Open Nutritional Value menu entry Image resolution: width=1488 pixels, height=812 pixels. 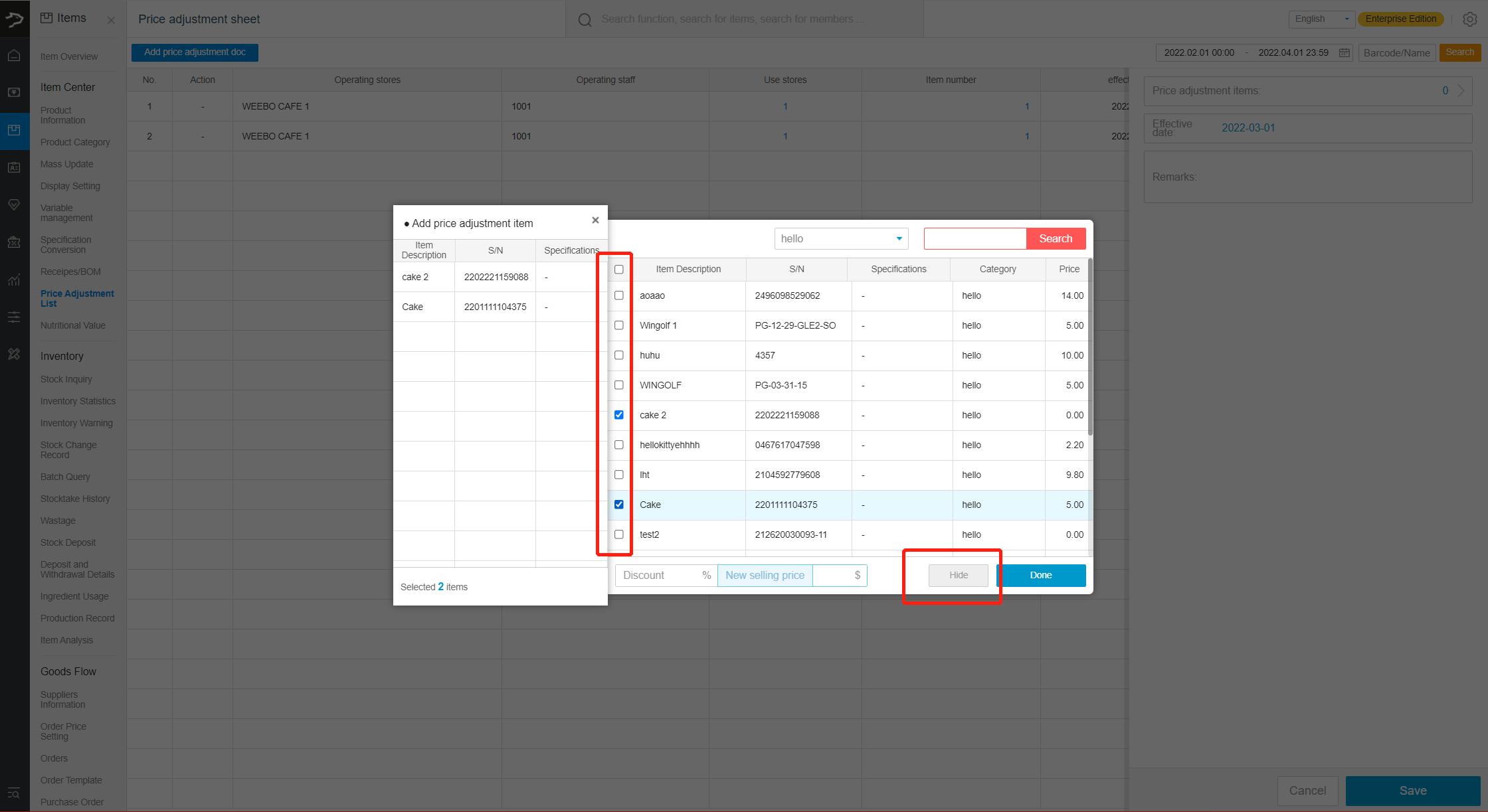(72, 325)
